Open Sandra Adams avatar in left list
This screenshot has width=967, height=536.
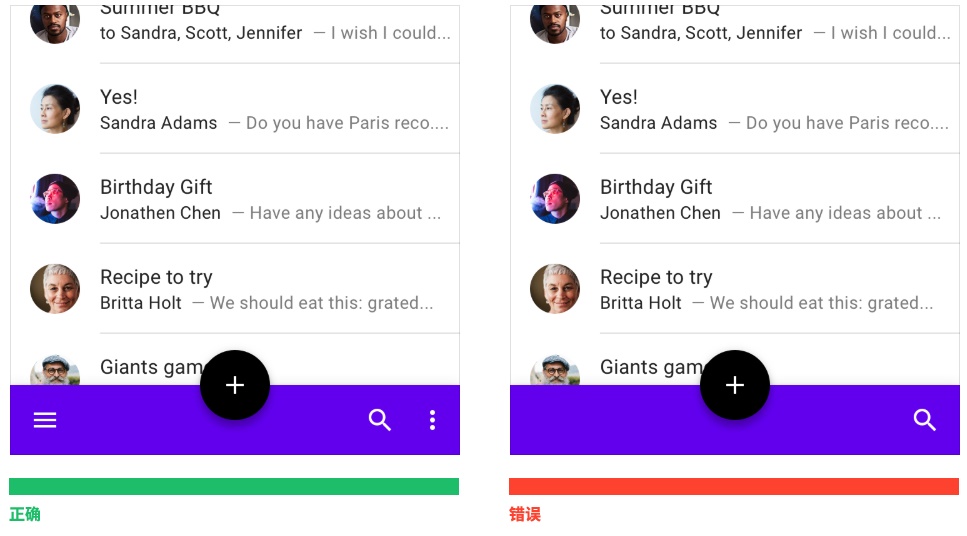click(x=55, y=109)
